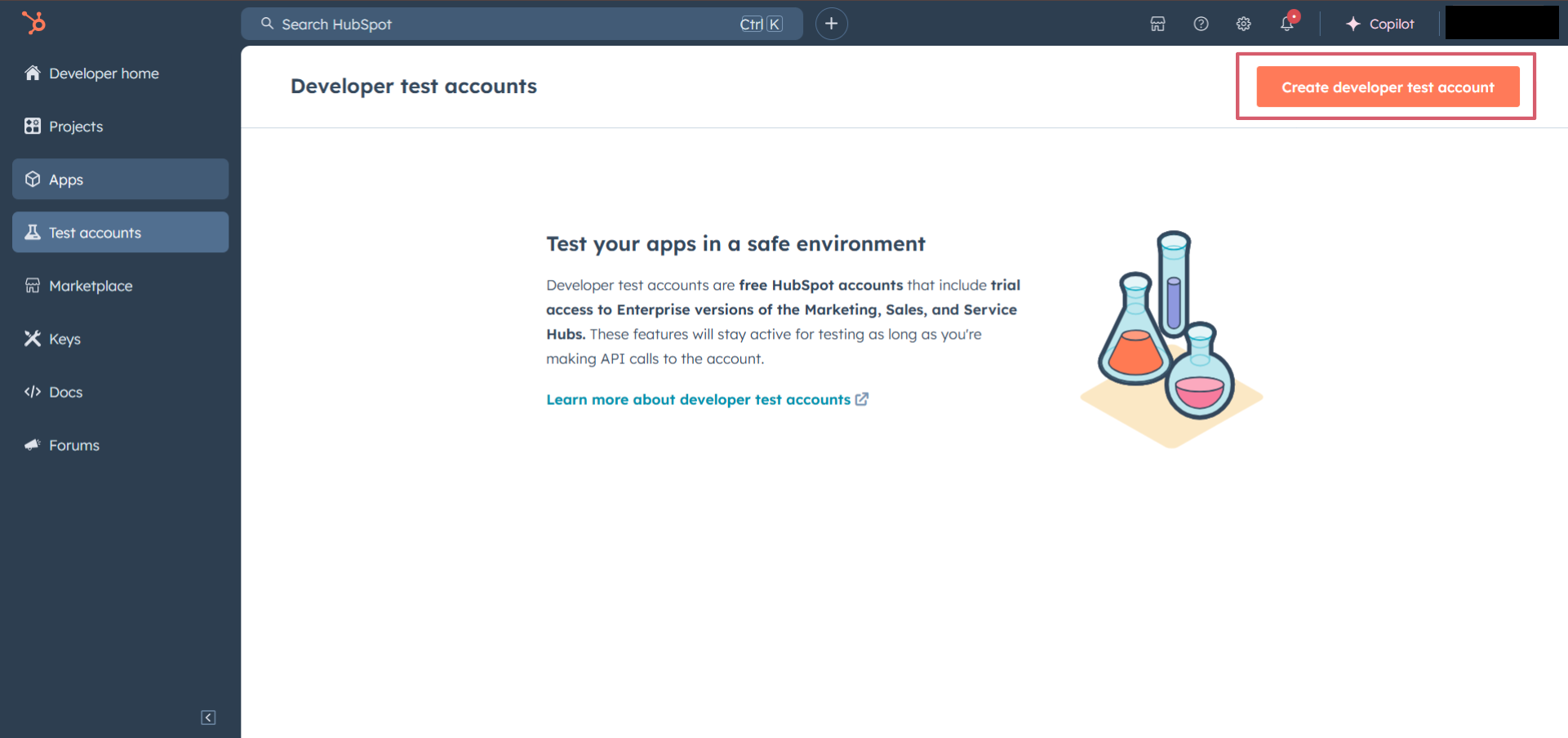
Task: Open the help question mark icon
Action: (1201, 24)
